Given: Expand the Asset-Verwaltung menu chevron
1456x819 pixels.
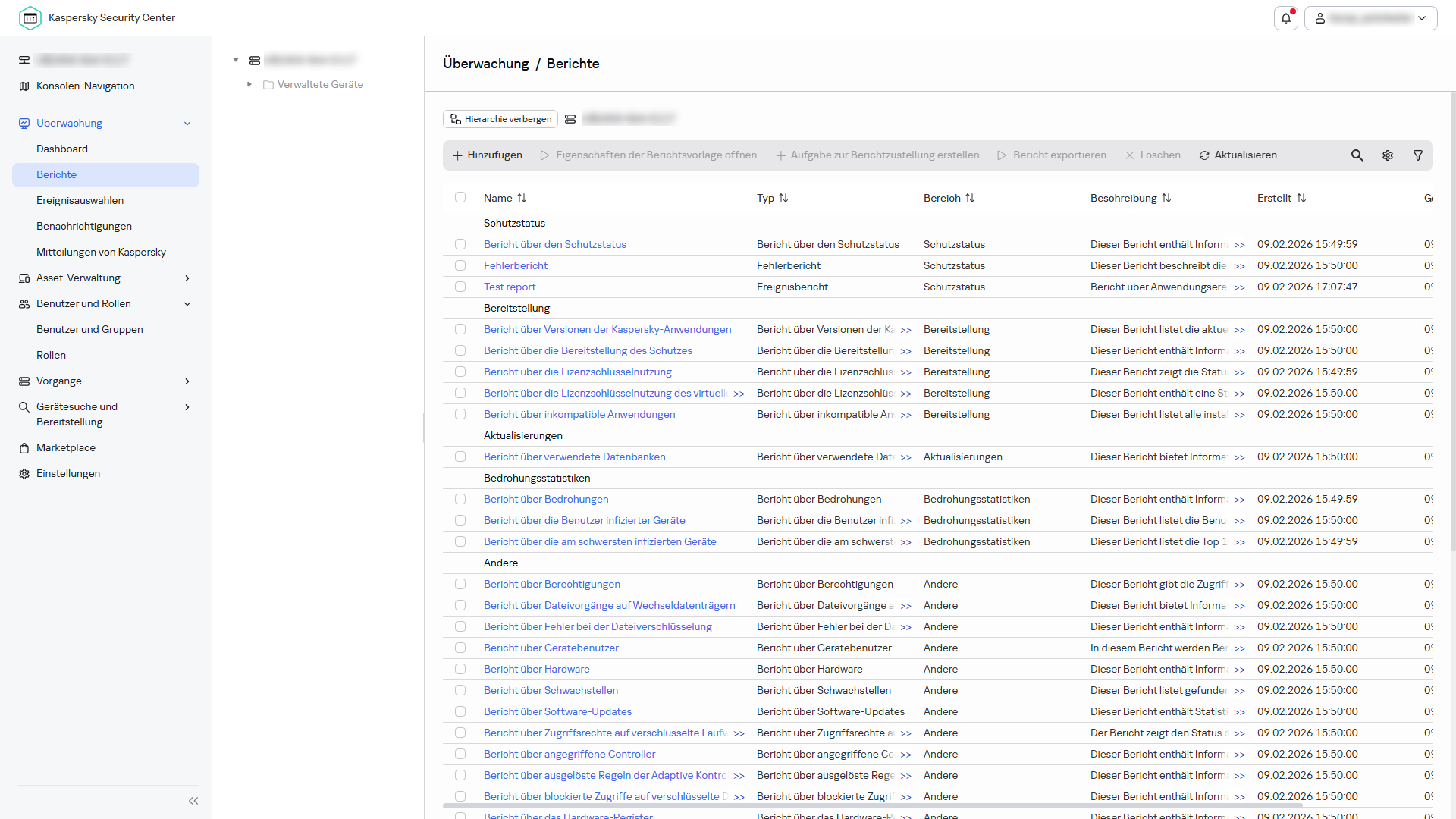Looking at the screenshot, I should 187,278.
